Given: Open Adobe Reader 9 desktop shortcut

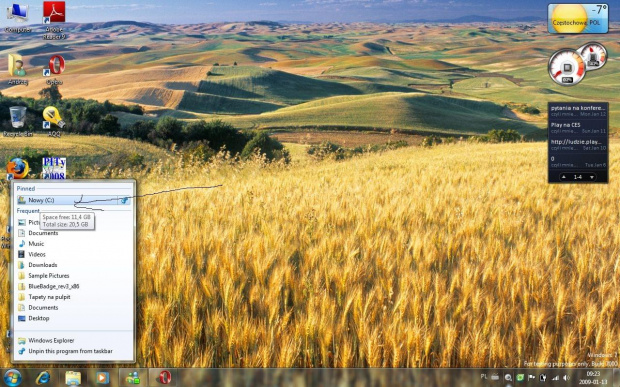Looking at the screenshot, I should click(54, 20).
